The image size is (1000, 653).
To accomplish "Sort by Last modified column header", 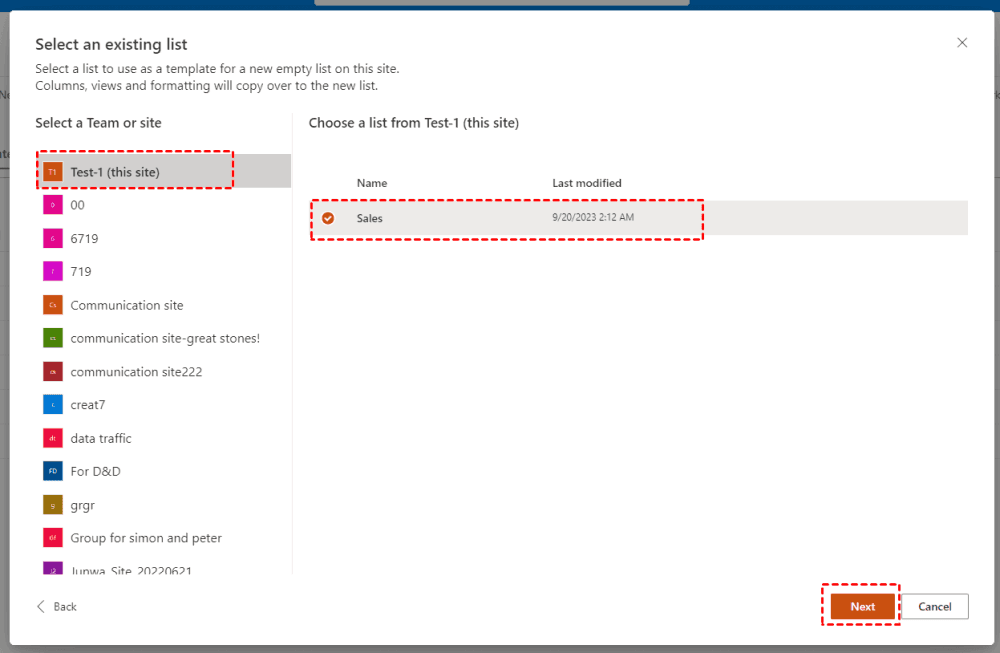I will (587, 183).
